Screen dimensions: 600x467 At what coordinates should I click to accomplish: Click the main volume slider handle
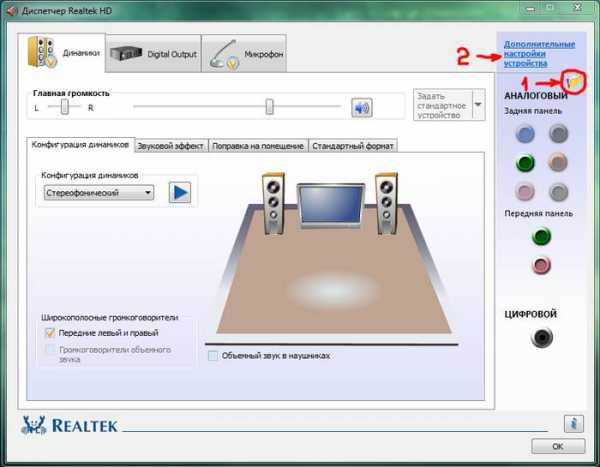[270, 106]
